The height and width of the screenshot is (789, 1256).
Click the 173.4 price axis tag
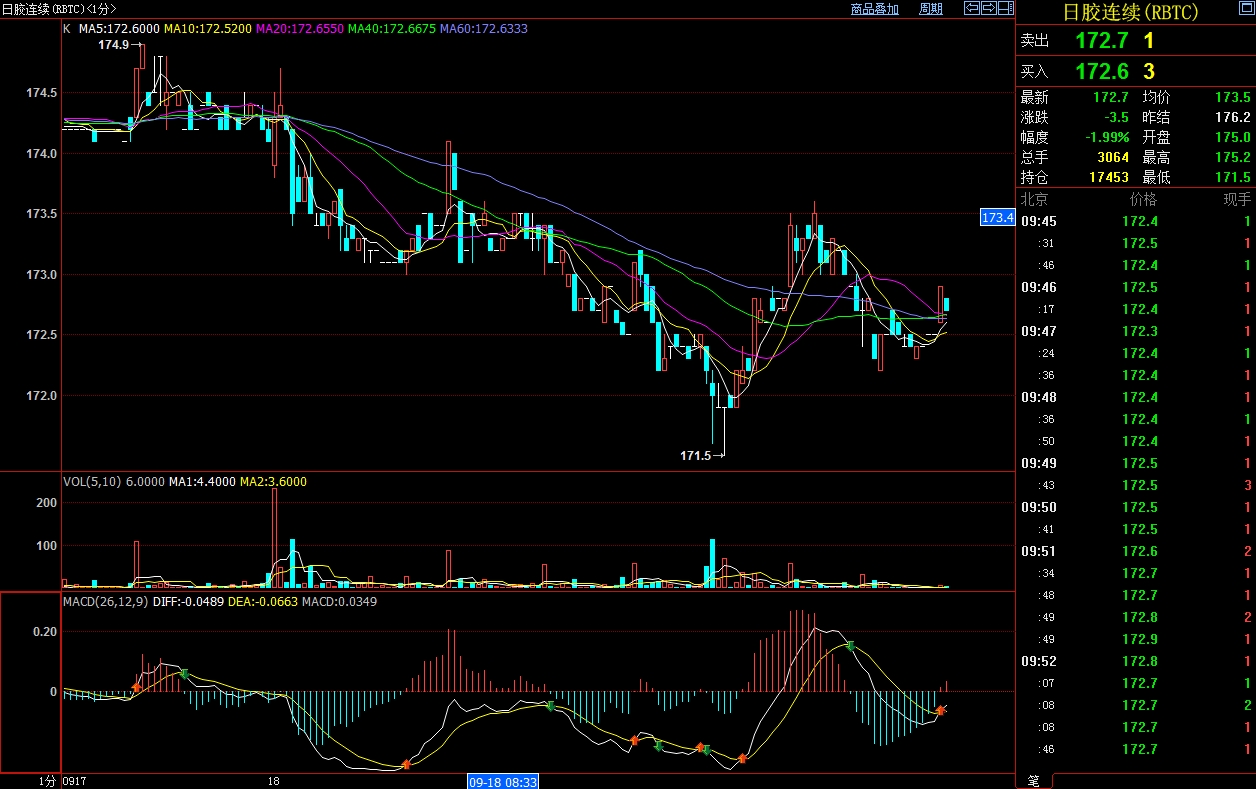(x=997, y=217)
